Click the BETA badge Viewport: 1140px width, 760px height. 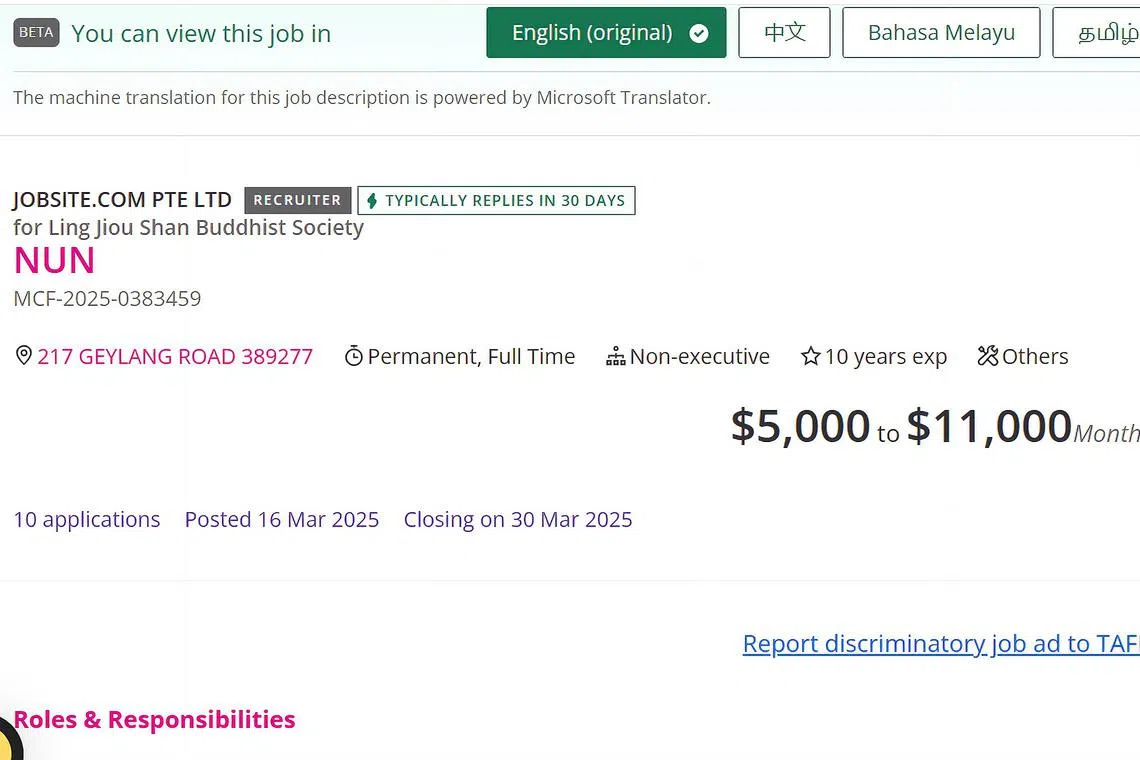36,32
